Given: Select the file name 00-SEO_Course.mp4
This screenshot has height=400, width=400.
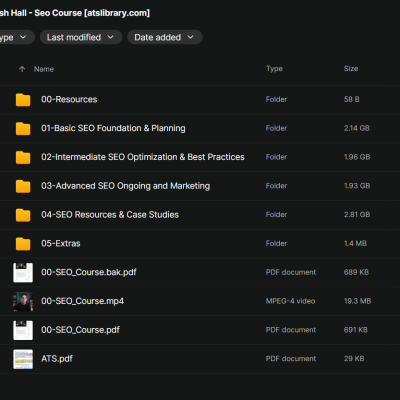Looking at the screenshot, I should coord(82,301).
